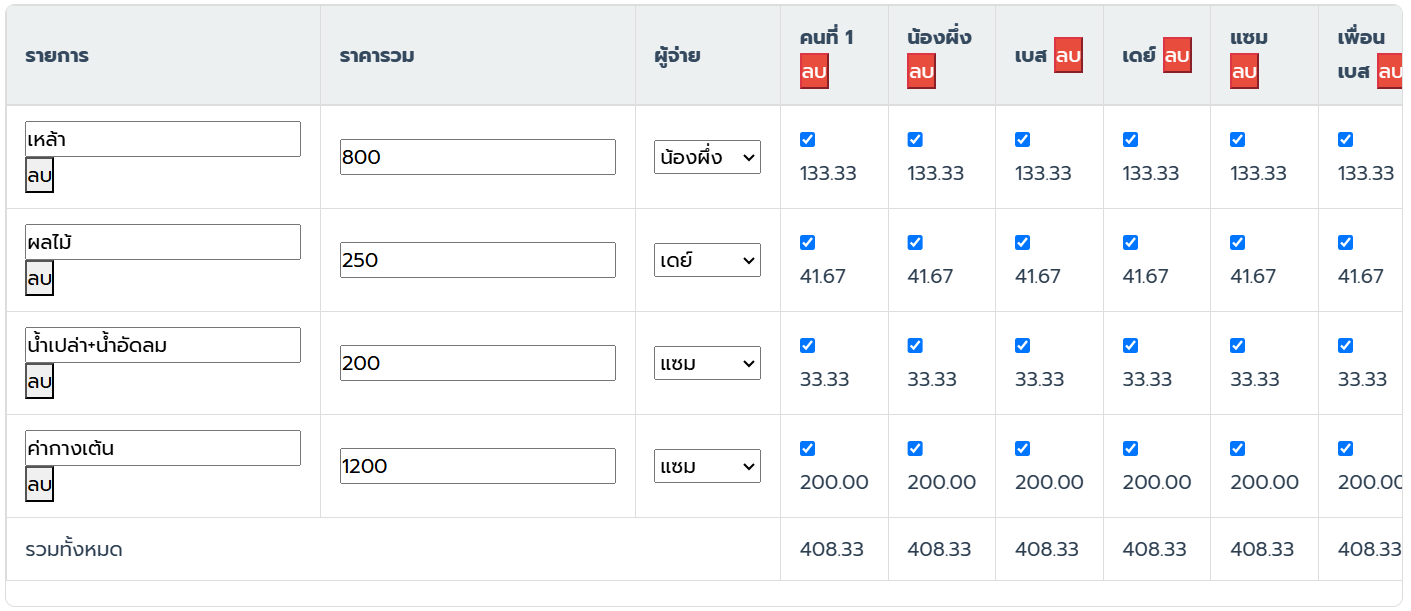1411x611 pixels.
Task: Click the น้ำเปล่า+น้ำอัดลม name field
Action: click(x=163, y=345)
